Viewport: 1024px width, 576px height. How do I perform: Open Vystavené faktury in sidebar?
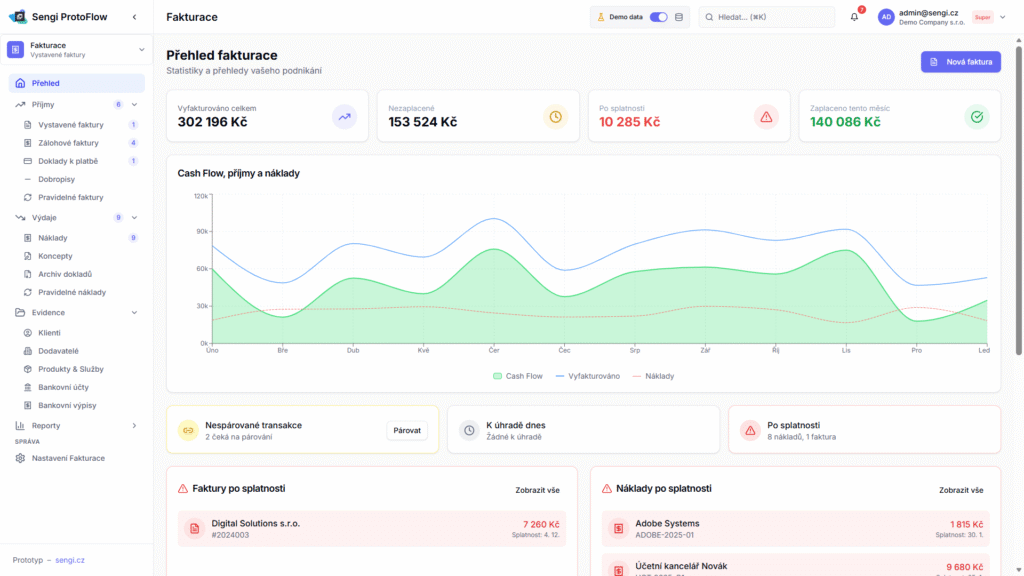pos(71,125)
